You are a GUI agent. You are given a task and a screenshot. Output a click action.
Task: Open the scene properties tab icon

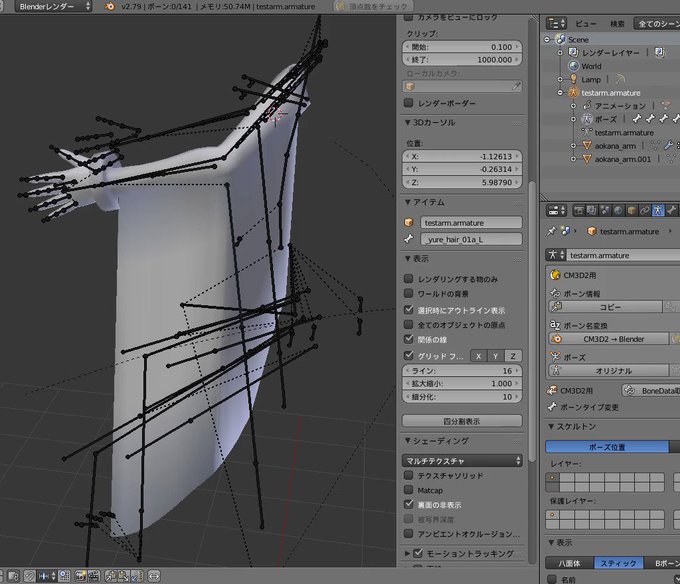[605, 211]
